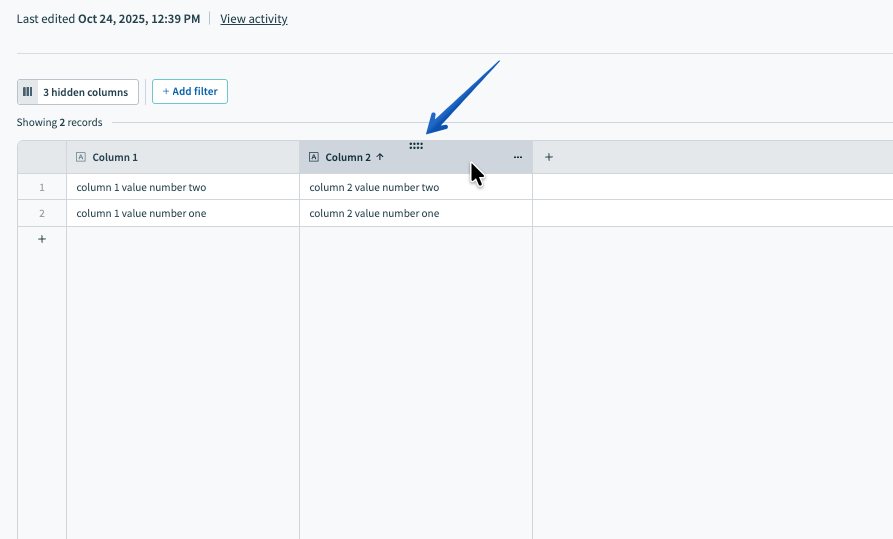Viewport: 893px width, 539px height.
Task: Click the ascending sort arrow on Column 2
Action: [380, 157]
